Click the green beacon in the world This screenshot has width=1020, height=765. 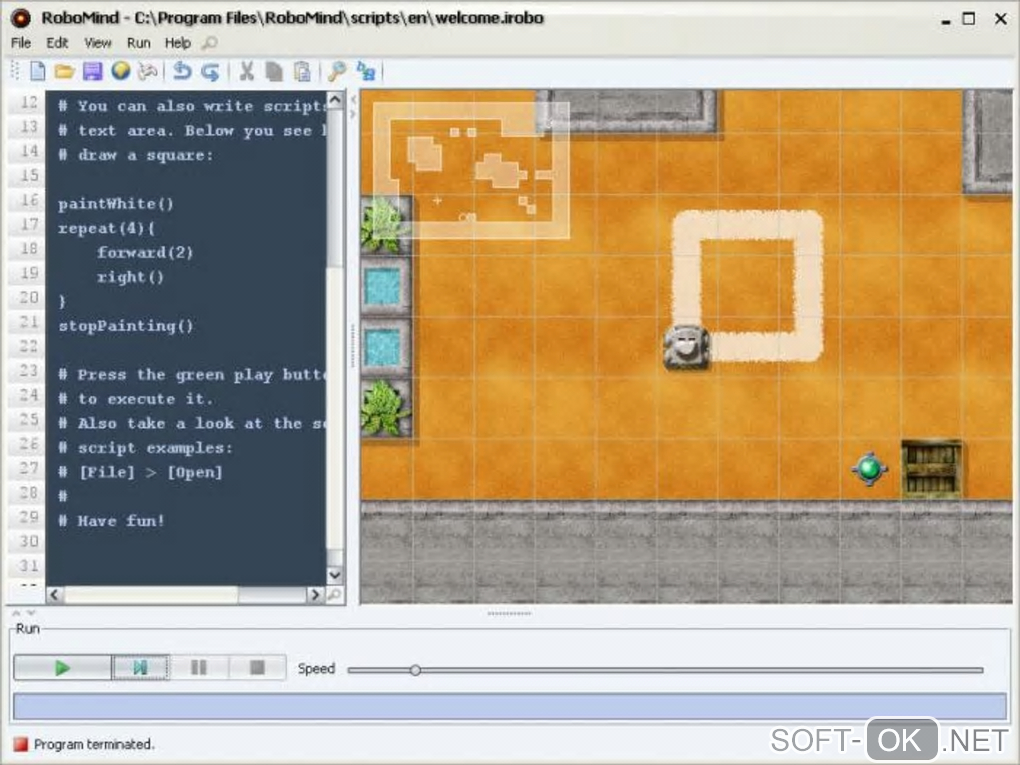click(870, 468)
